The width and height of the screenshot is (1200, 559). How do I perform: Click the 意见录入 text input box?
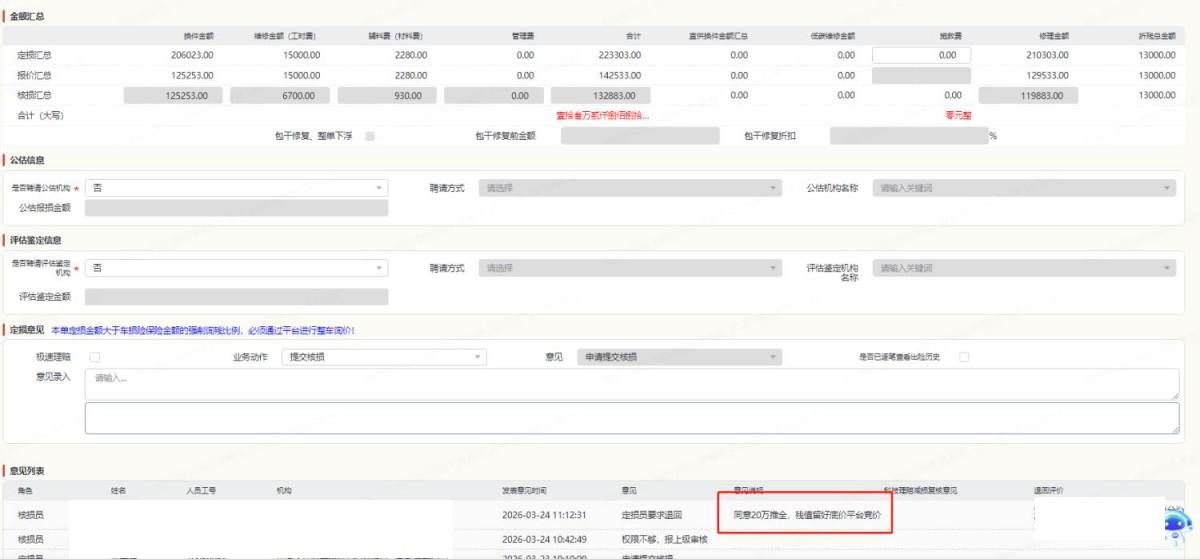click(631, 384)
